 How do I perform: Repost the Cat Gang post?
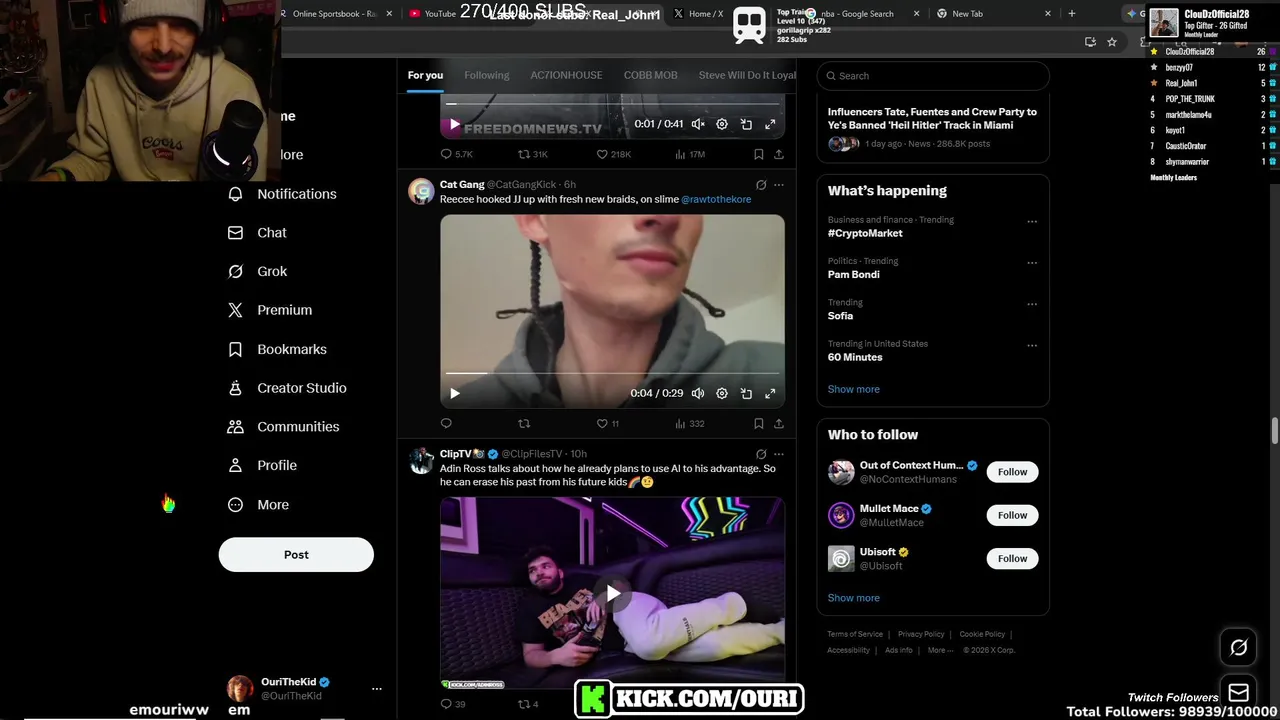(x=524, y=423)
